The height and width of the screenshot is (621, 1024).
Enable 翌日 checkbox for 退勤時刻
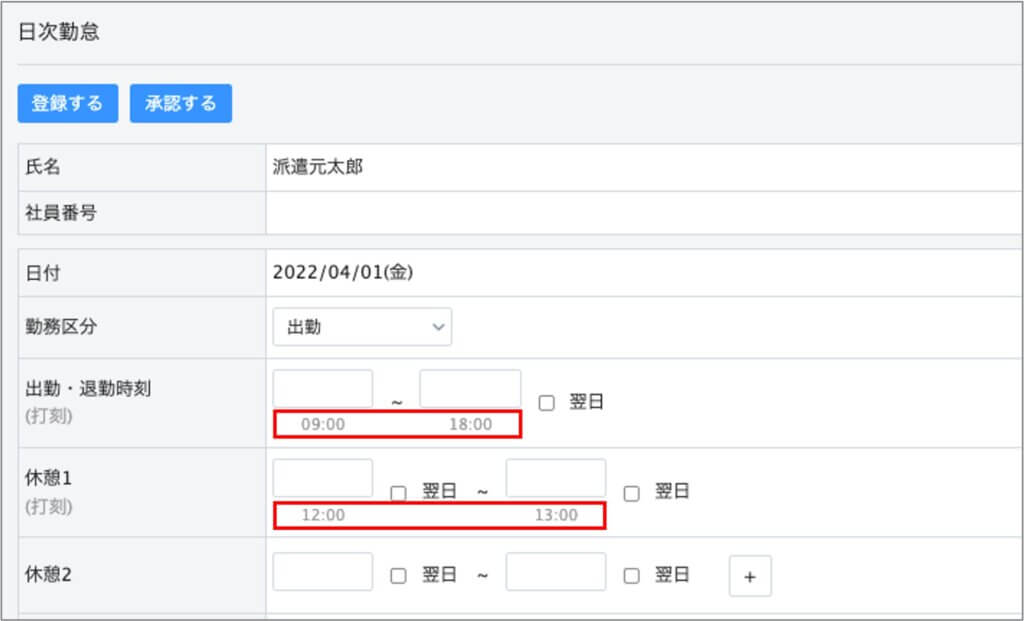pos(546,403)
